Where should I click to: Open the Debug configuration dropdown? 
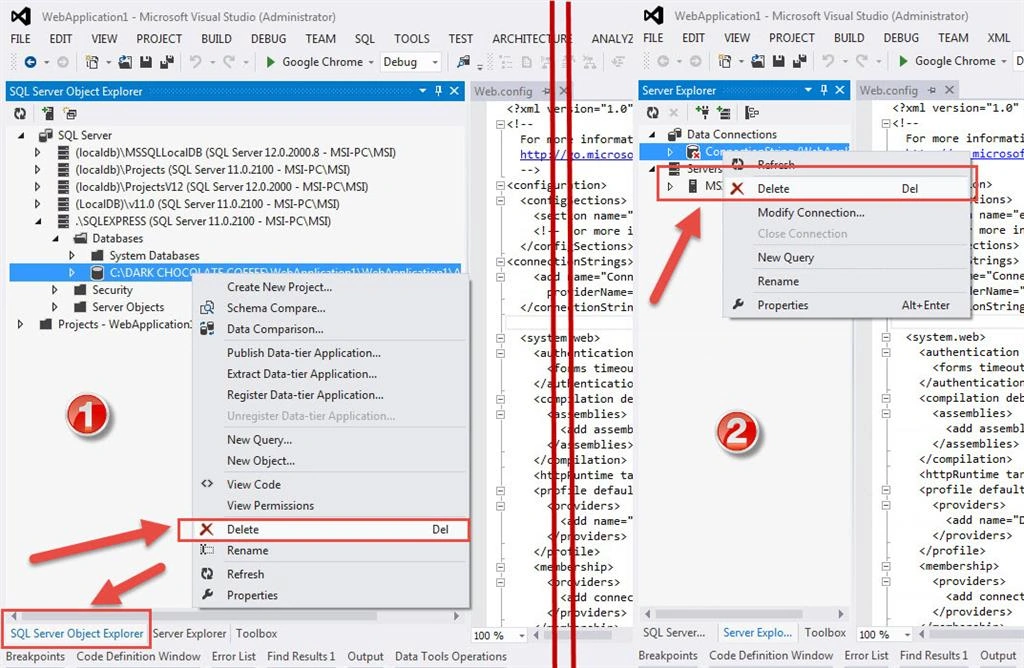(x=410, y=62)
